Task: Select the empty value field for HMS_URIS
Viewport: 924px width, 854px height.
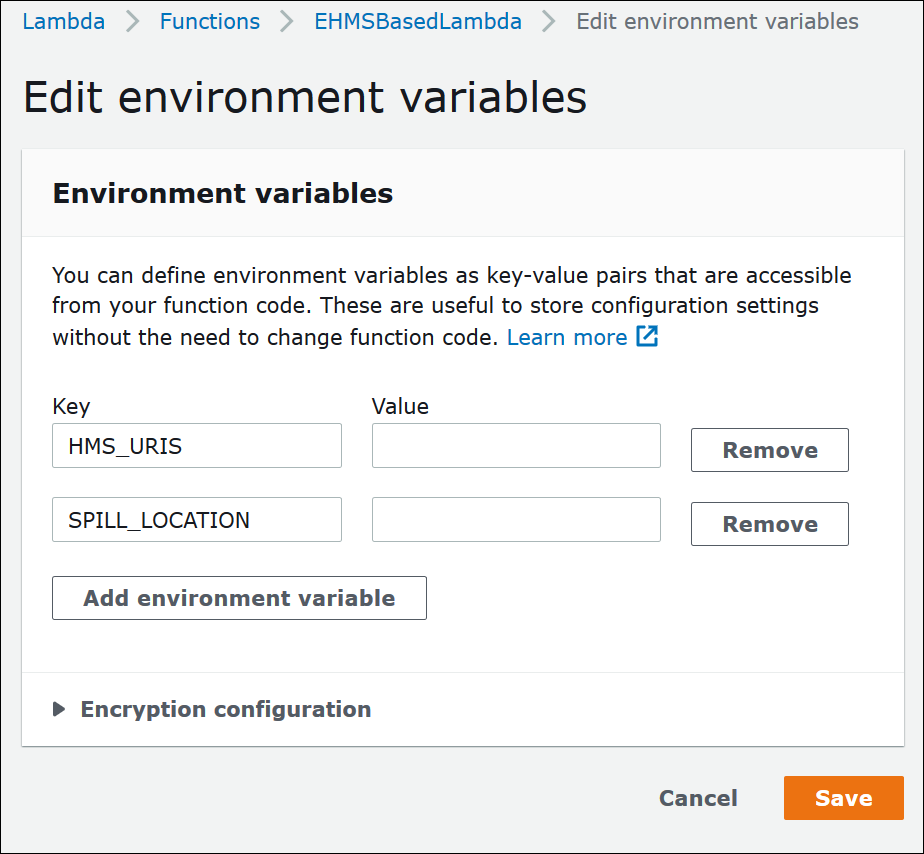Action: tap(515, 445)
